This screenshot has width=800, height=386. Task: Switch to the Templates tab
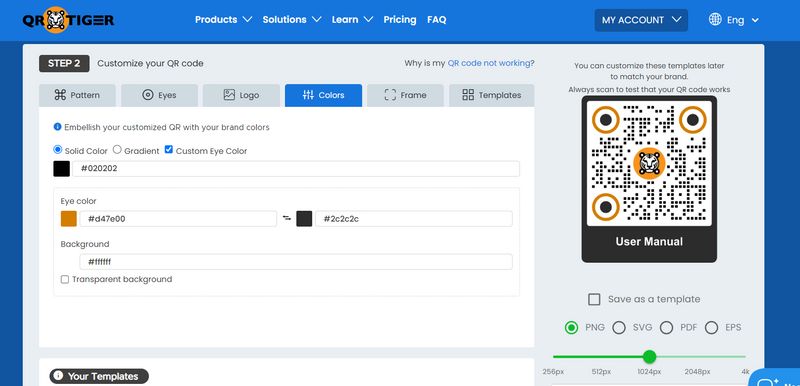pos(491,95)
